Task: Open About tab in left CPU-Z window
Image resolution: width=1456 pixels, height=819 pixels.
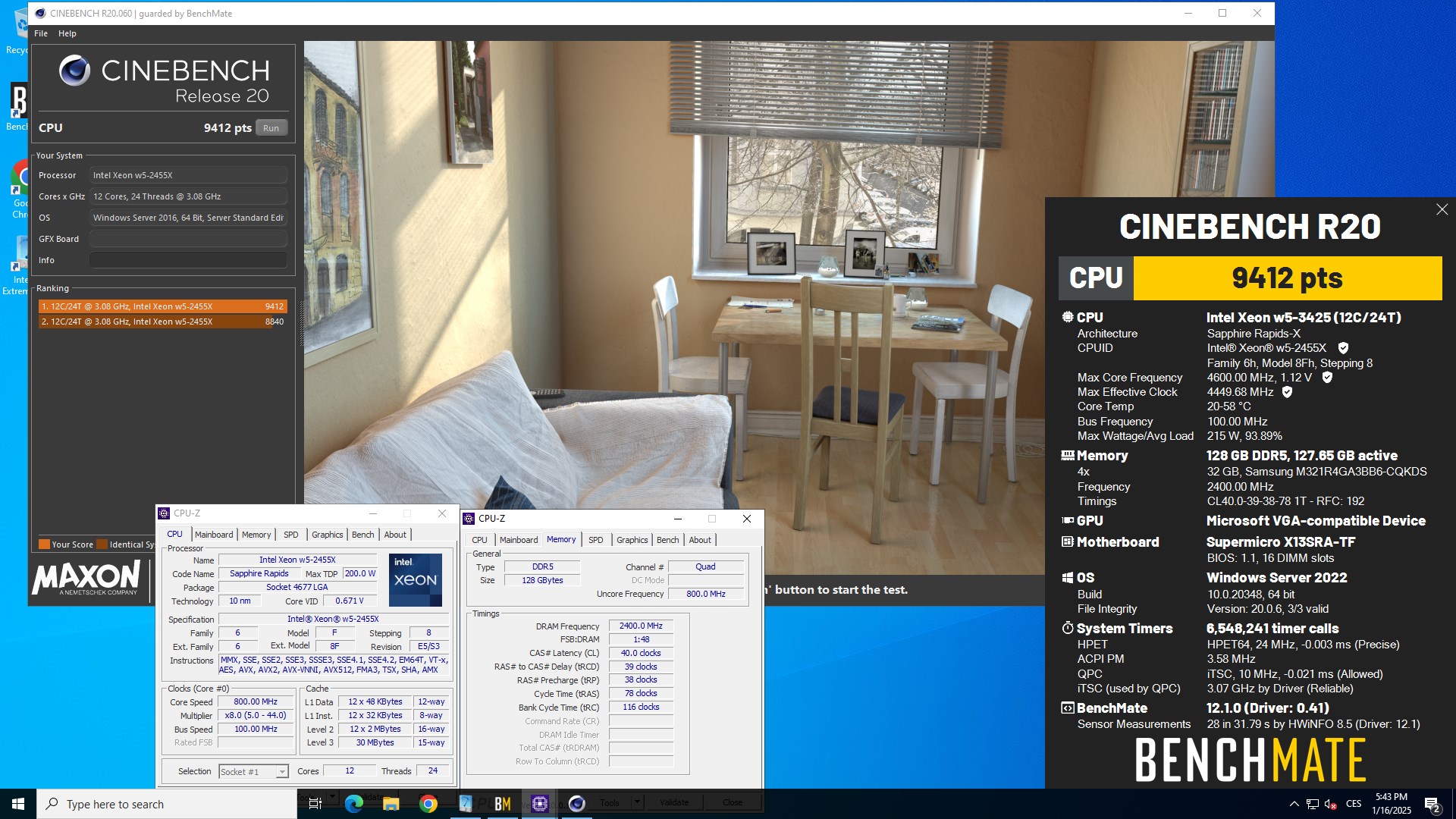Action: (x=395, y=535)
